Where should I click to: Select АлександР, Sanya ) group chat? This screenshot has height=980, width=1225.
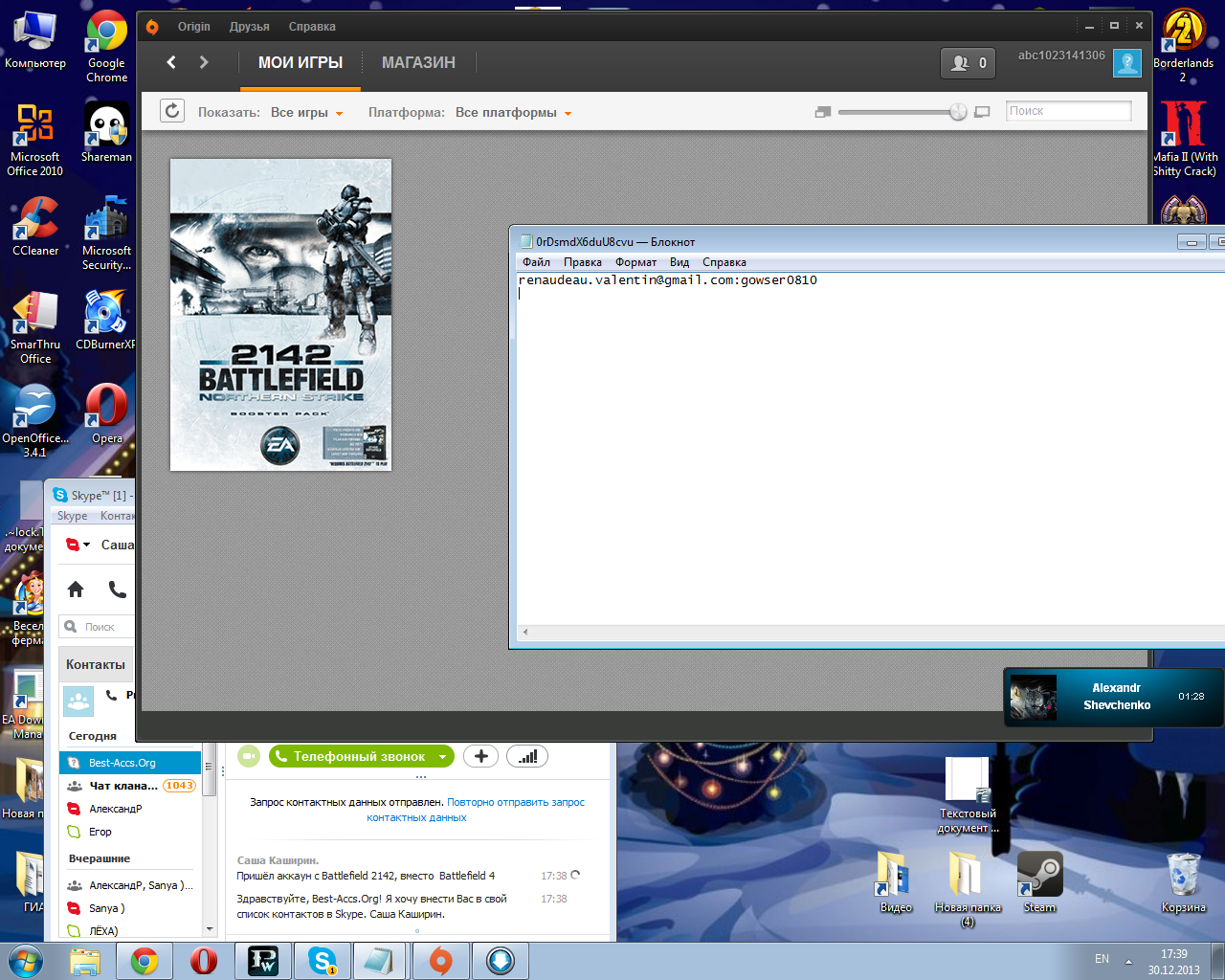(x=130, y=885)
